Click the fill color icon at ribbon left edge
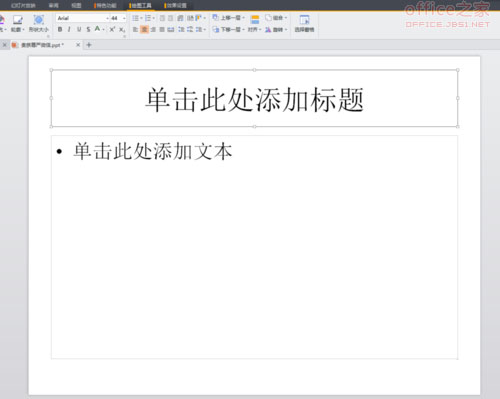This screenshot has height=399, width=500. pyautogui.click(x=2, y=20)
